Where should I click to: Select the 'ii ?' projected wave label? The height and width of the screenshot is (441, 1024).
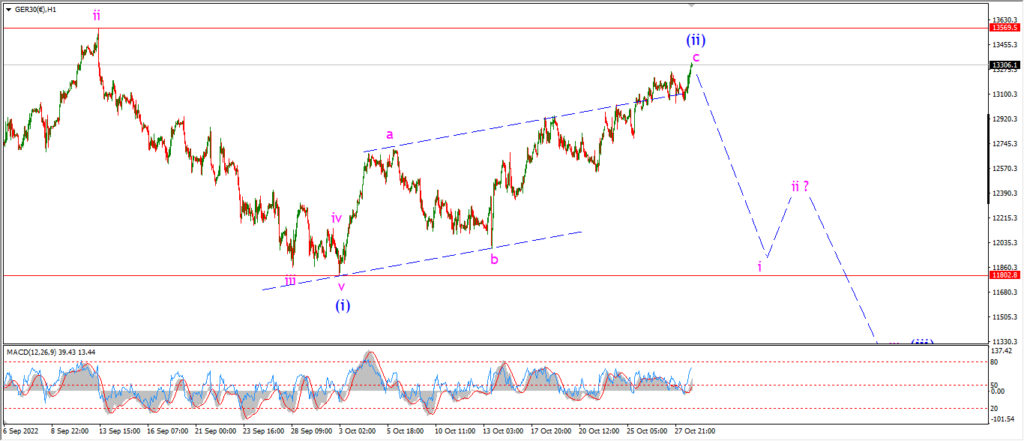[x=800, y=186]
